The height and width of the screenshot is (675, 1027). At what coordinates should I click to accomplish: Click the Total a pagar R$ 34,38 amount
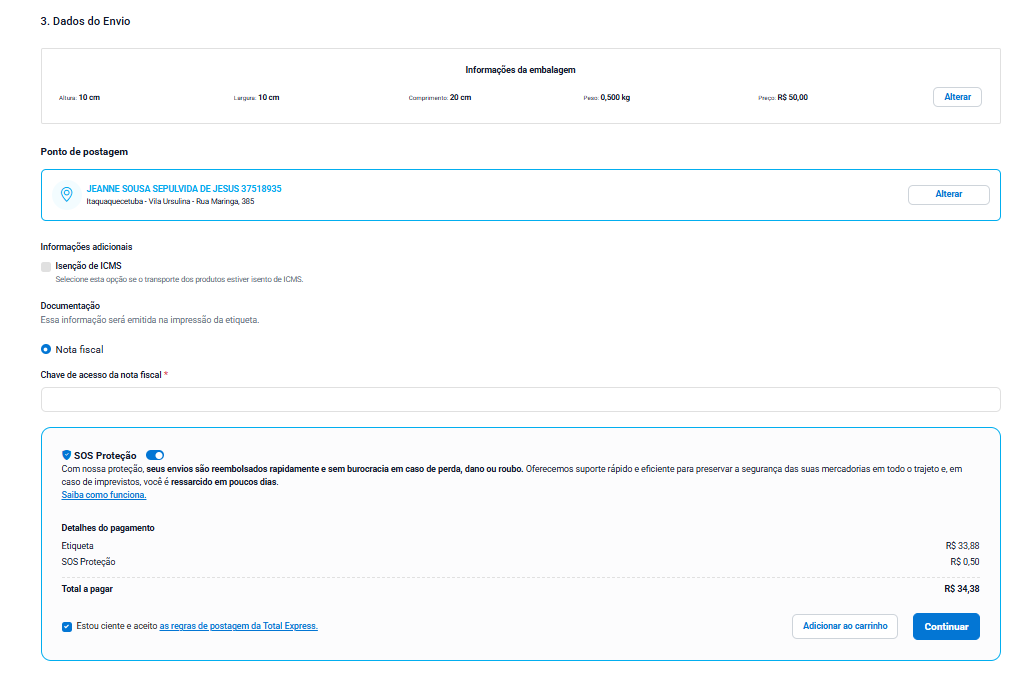tap(961, 589)
